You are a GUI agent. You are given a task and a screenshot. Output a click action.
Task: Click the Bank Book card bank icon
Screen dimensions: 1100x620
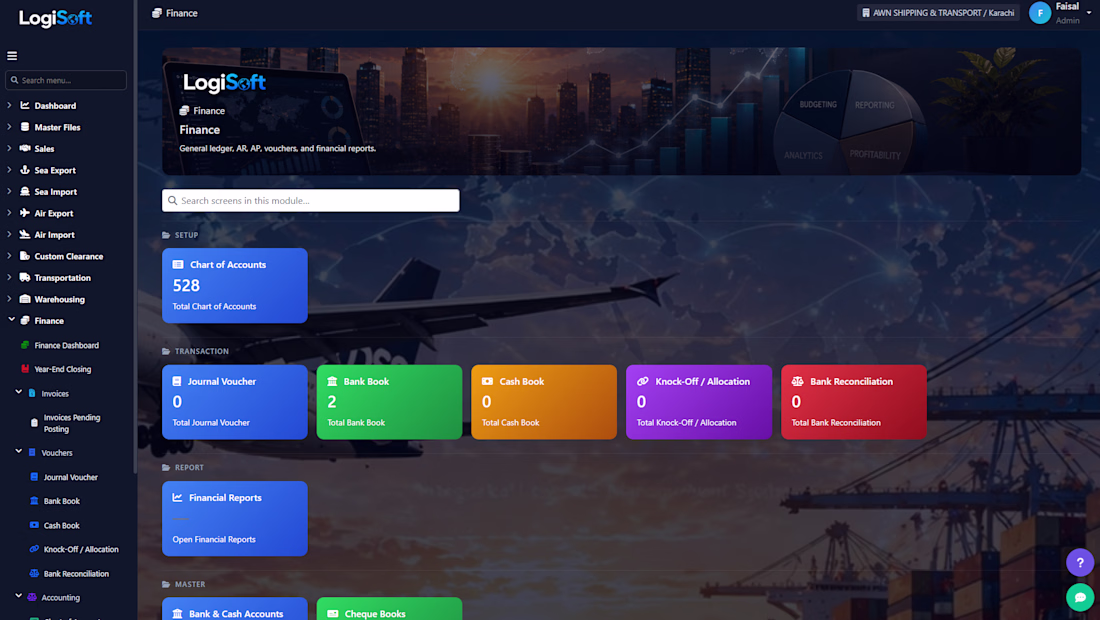pyautogui.click(x=333, y=381)
